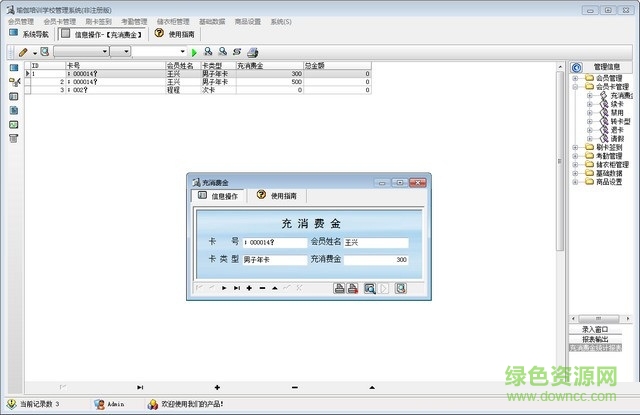Click the first binoculars search icon

208,51
